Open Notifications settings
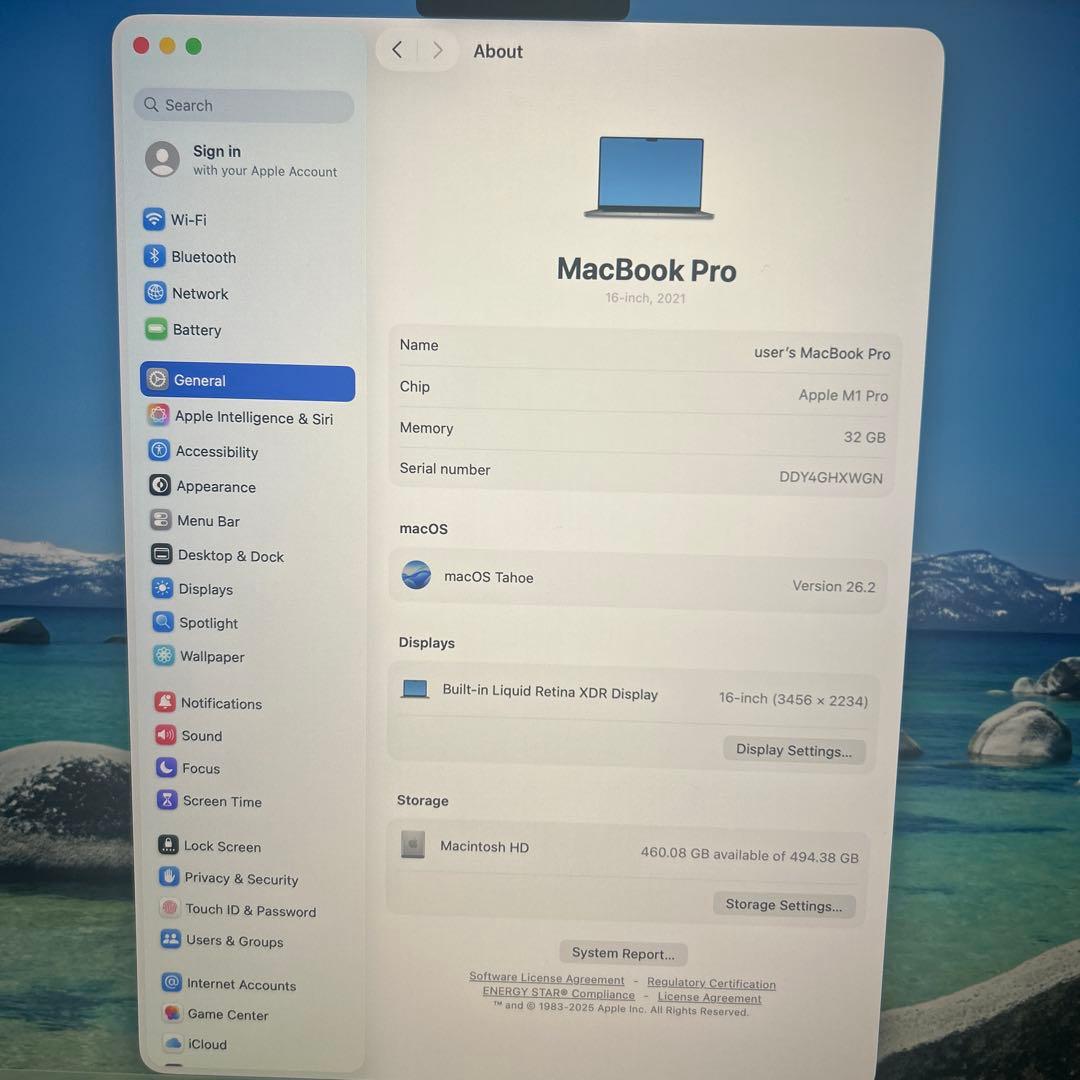This screenshot has height=1080, width=1080. (221, 703)
